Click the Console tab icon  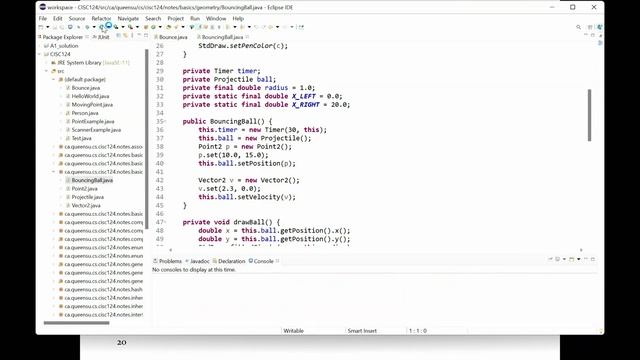[x=251, y=261]
